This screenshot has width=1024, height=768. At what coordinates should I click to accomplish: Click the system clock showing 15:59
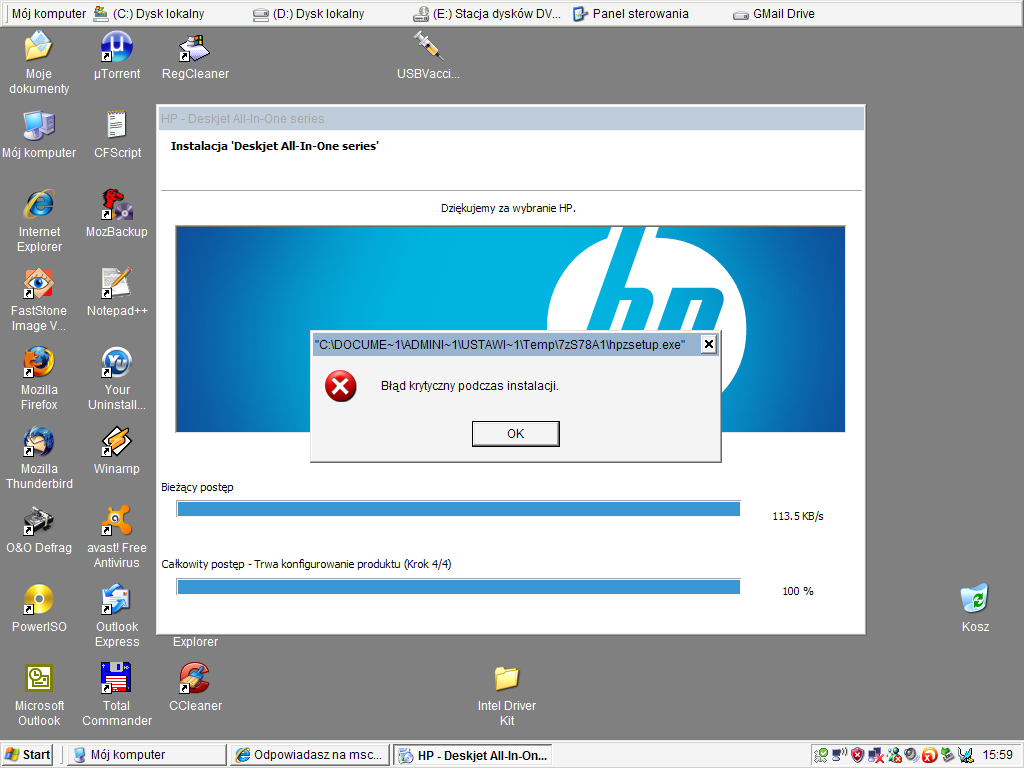click(997, 755)
